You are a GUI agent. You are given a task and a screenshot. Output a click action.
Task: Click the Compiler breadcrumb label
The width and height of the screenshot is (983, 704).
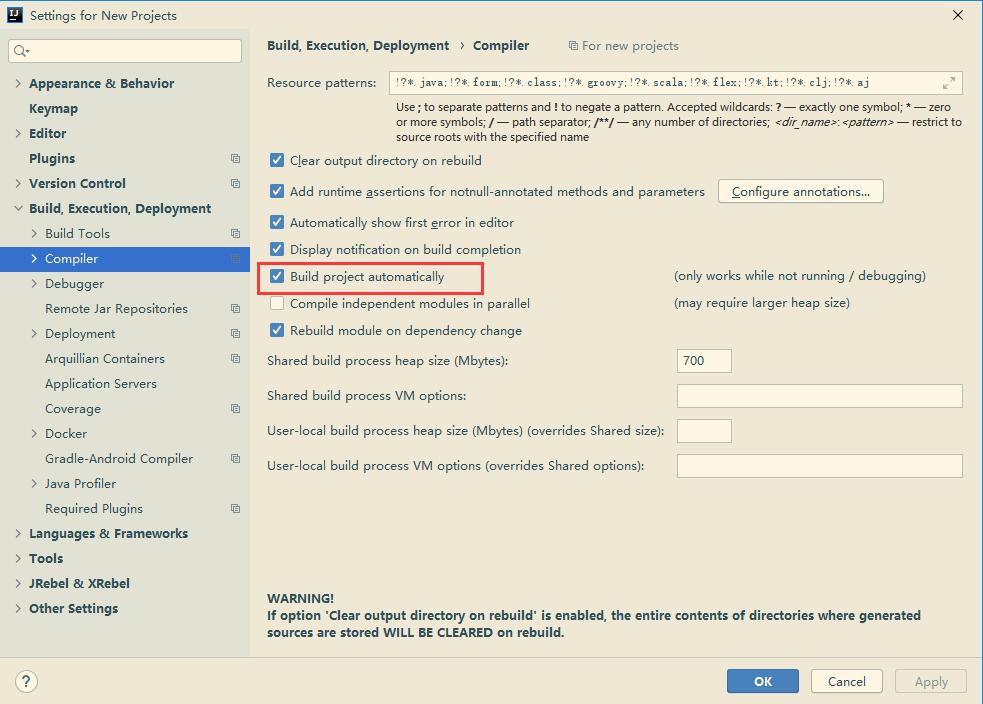(x=501, y=46)
